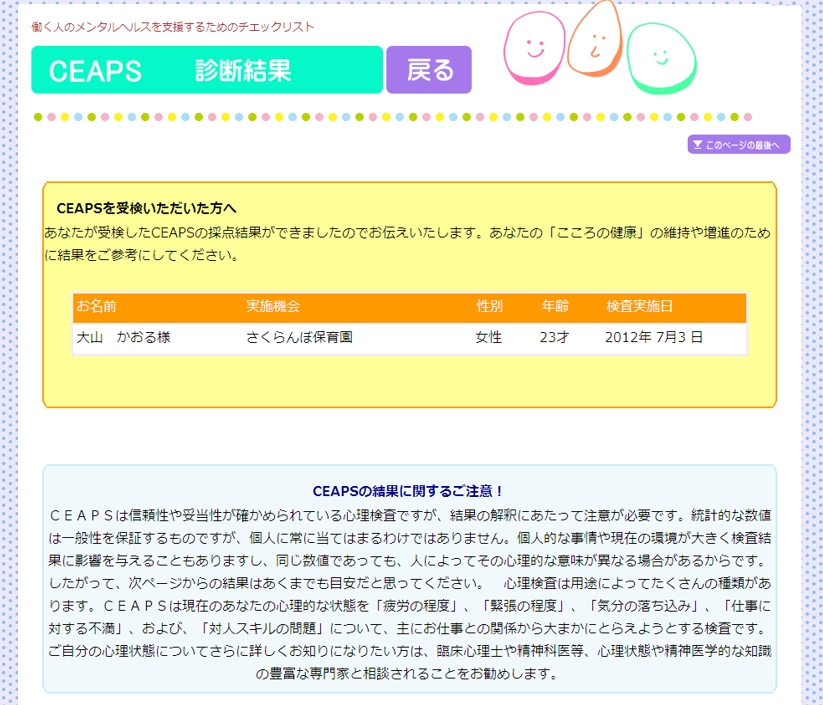Click the 23才 age cell
Image resolution: width=823 pixels, height=705 pixels.
554,338
